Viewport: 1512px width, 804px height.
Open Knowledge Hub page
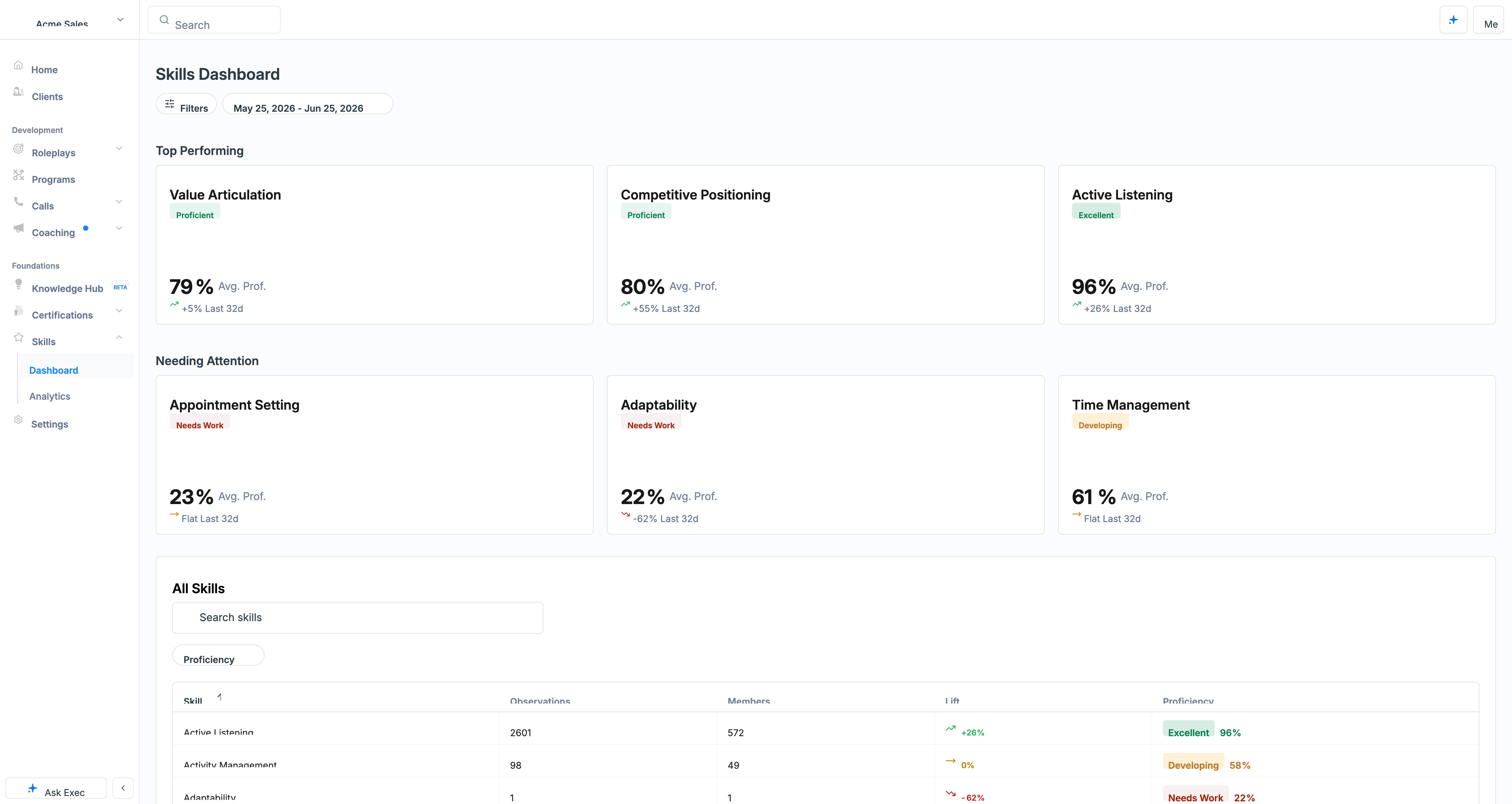[x=68, y=288]
